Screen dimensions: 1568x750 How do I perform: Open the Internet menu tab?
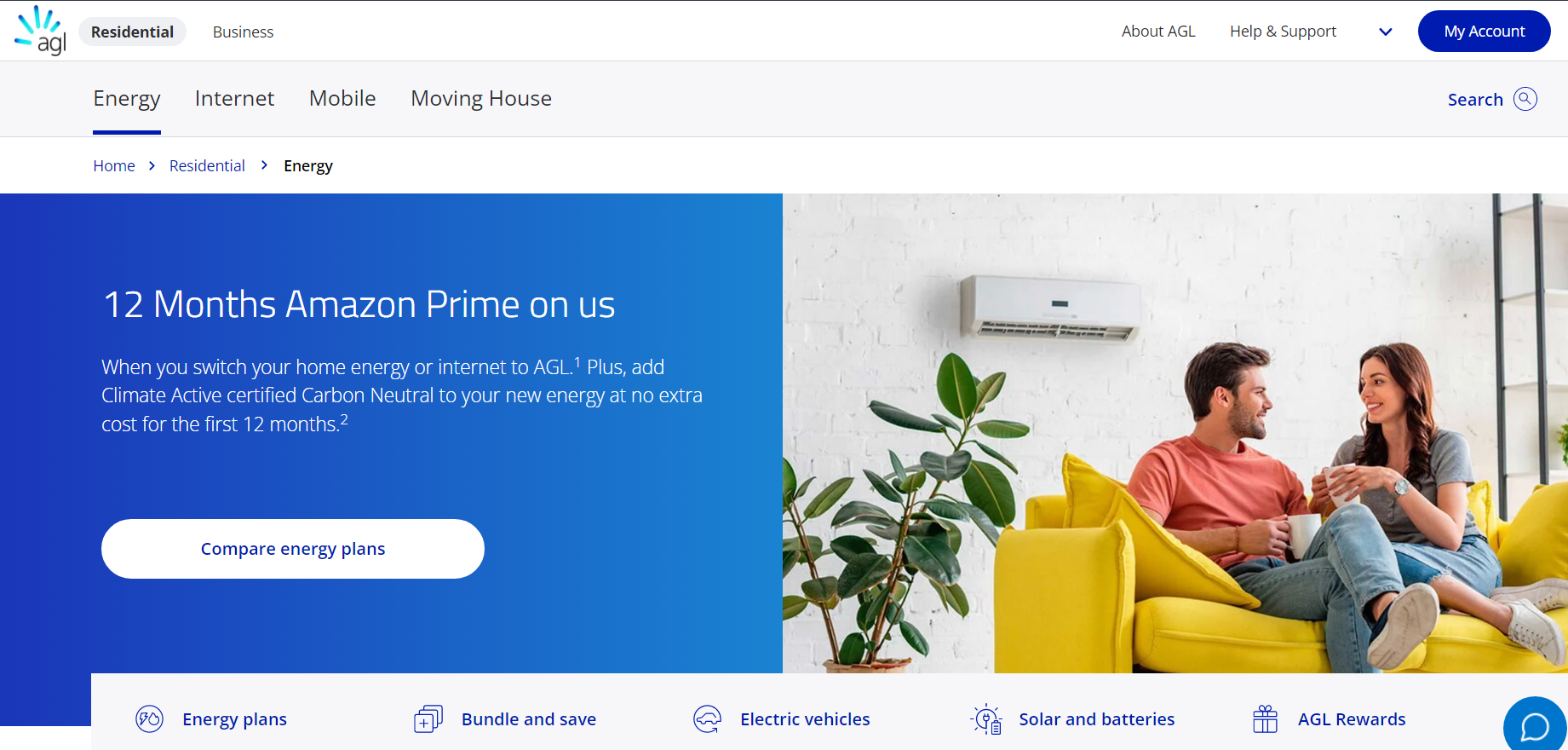[x=234, y=98]
